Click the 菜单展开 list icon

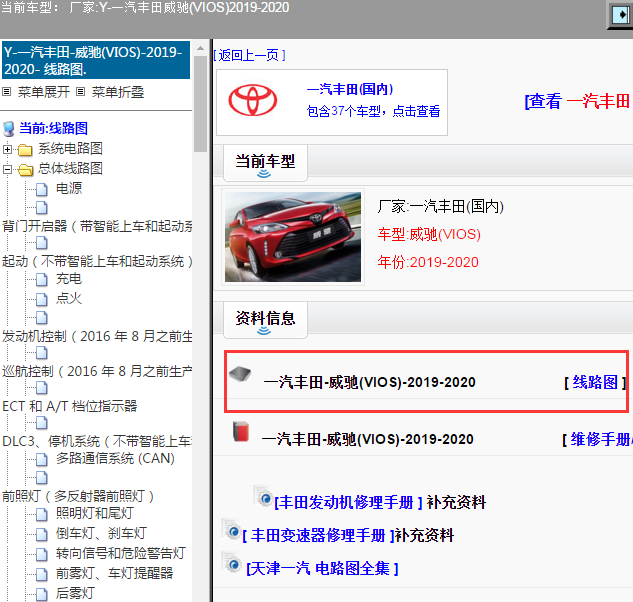[6, 92]
